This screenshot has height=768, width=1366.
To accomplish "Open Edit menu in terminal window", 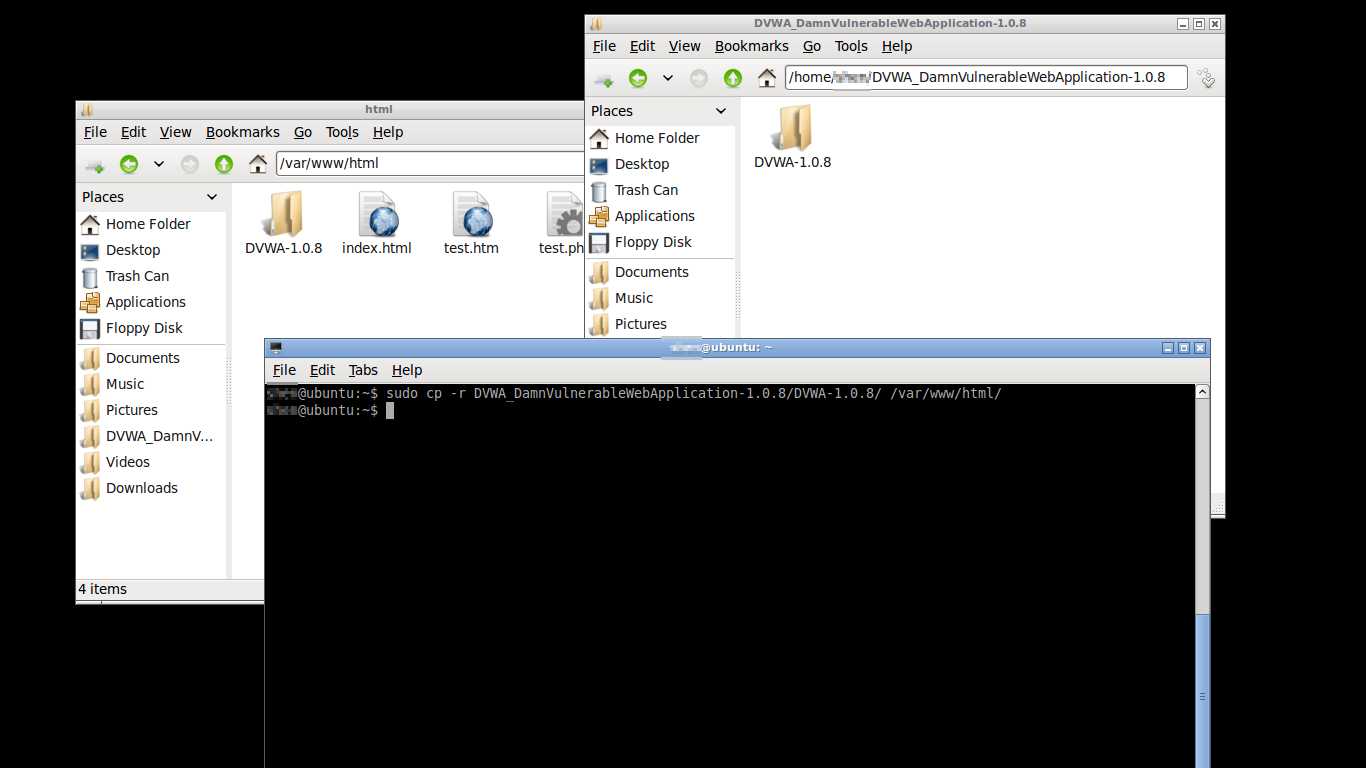I will (322, 370).
